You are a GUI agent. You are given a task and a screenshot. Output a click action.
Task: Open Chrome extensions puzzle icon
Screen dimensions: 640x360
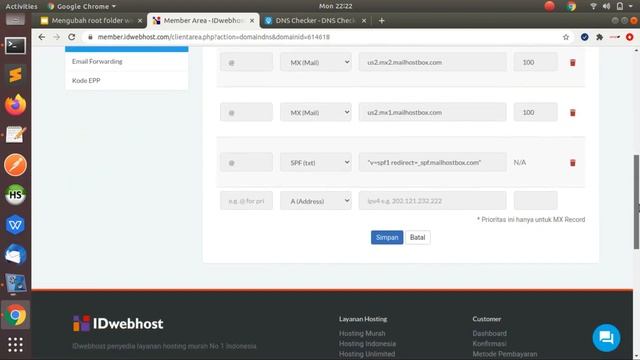(x=599, y=37)
